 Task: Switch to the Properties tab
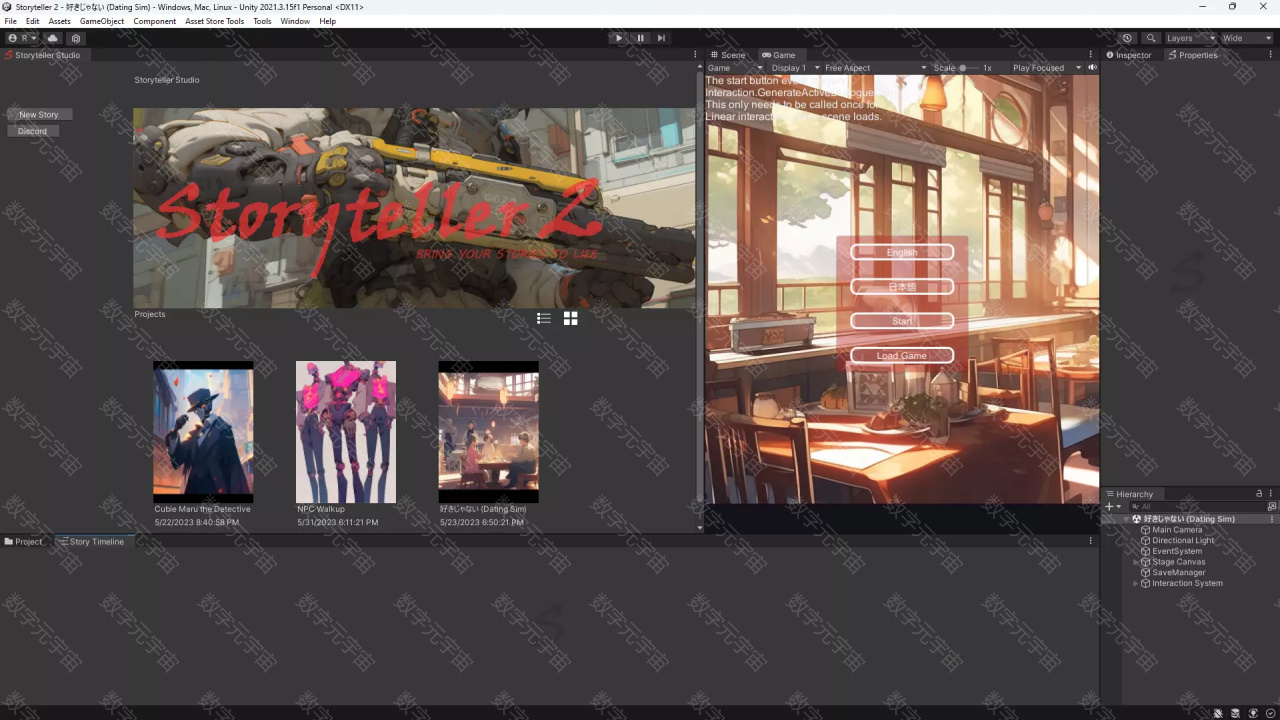[1193, 55]
